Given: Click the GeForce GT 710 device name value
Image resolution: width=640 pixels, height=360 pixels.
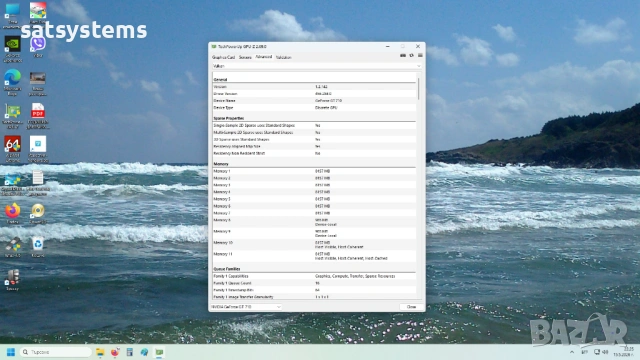Looking at the screenshot, I should click(328, 100).
